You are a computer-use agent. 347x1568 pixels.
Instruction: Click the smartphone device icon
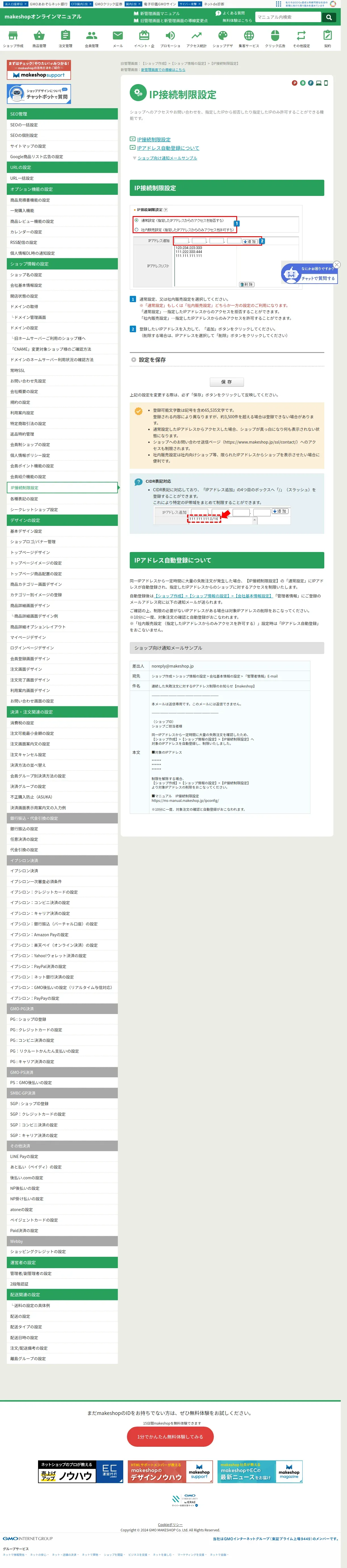click(x=326, y=83)
